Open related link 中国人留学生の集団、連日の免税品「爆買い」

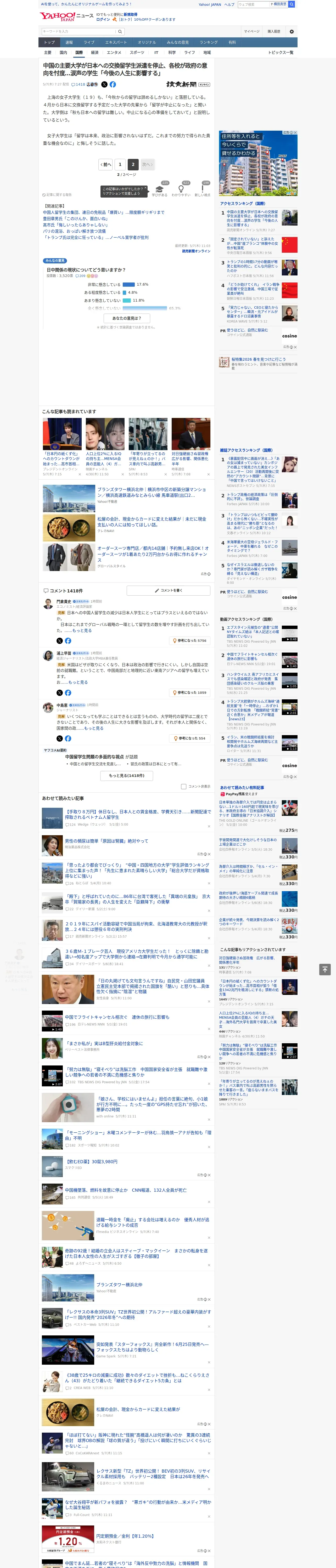pos(103,212)
